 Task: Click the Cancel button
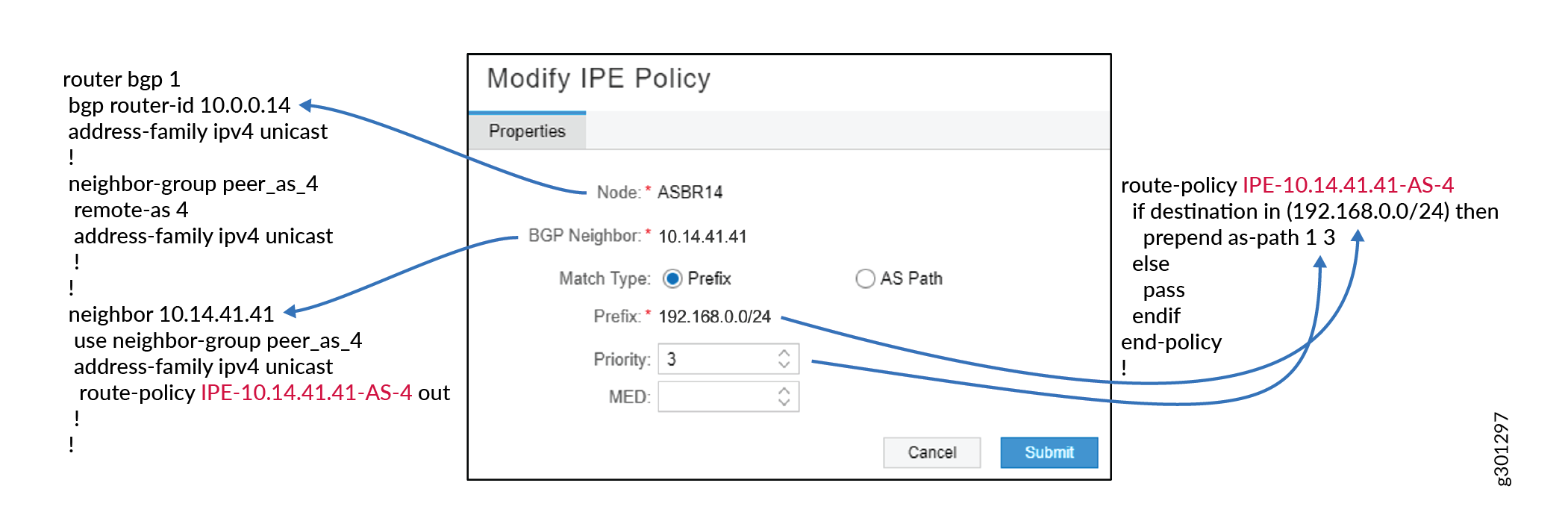[x=931, y=452]
